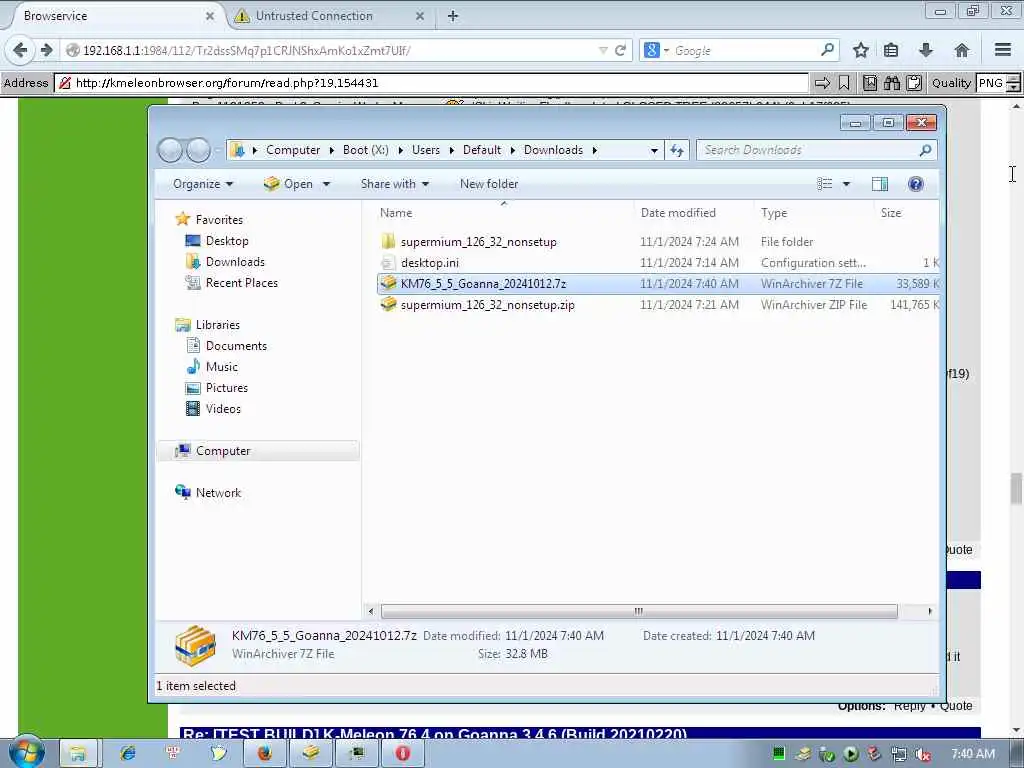Select Videos library
The width and height of the screenshot is (1024, 768).
pos(223,409)
